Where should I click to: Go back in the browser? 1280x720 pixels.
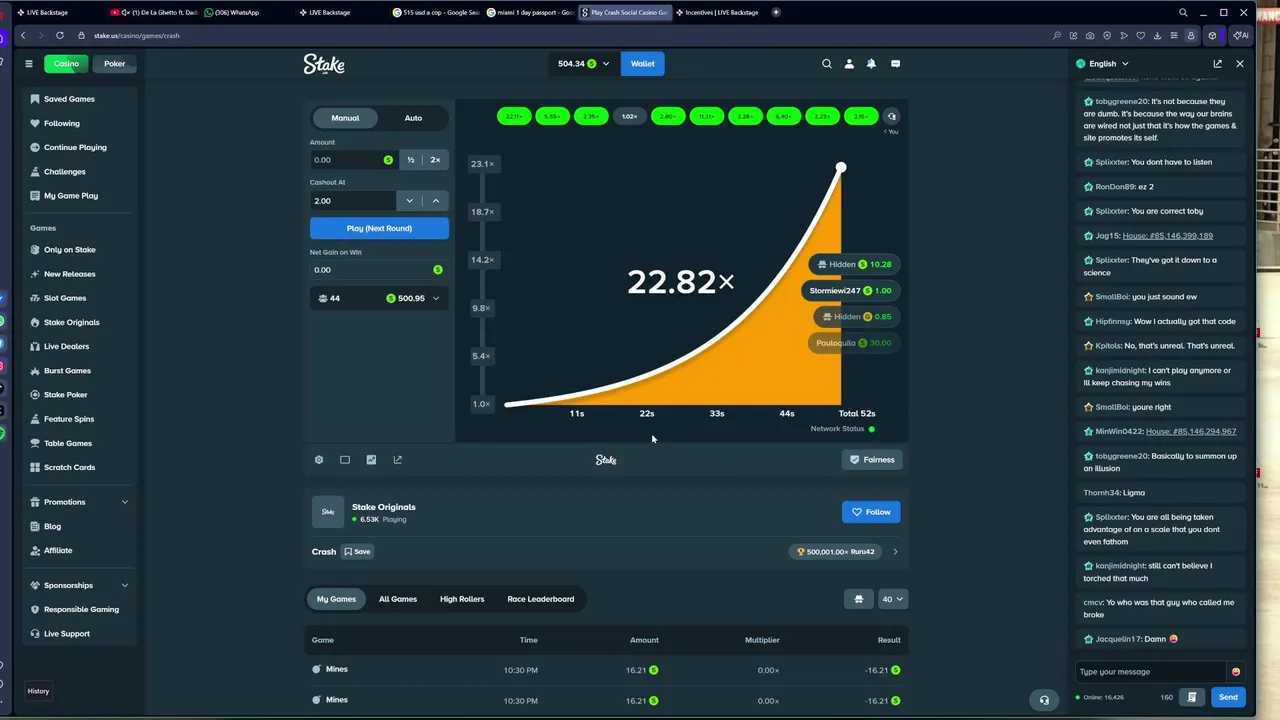coord(23,35)
